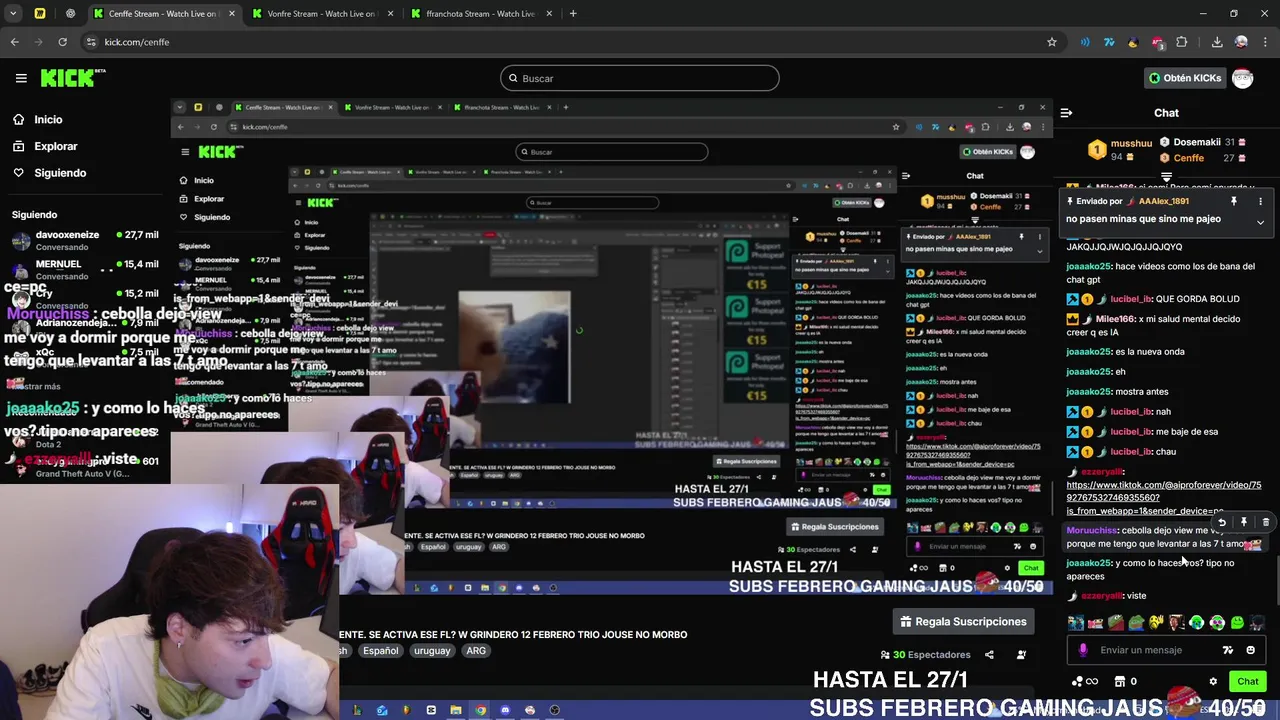Screen dimensions: 1280x720
Task: Switch to Vonfre Stream browser tab
Action: point(322,14)
